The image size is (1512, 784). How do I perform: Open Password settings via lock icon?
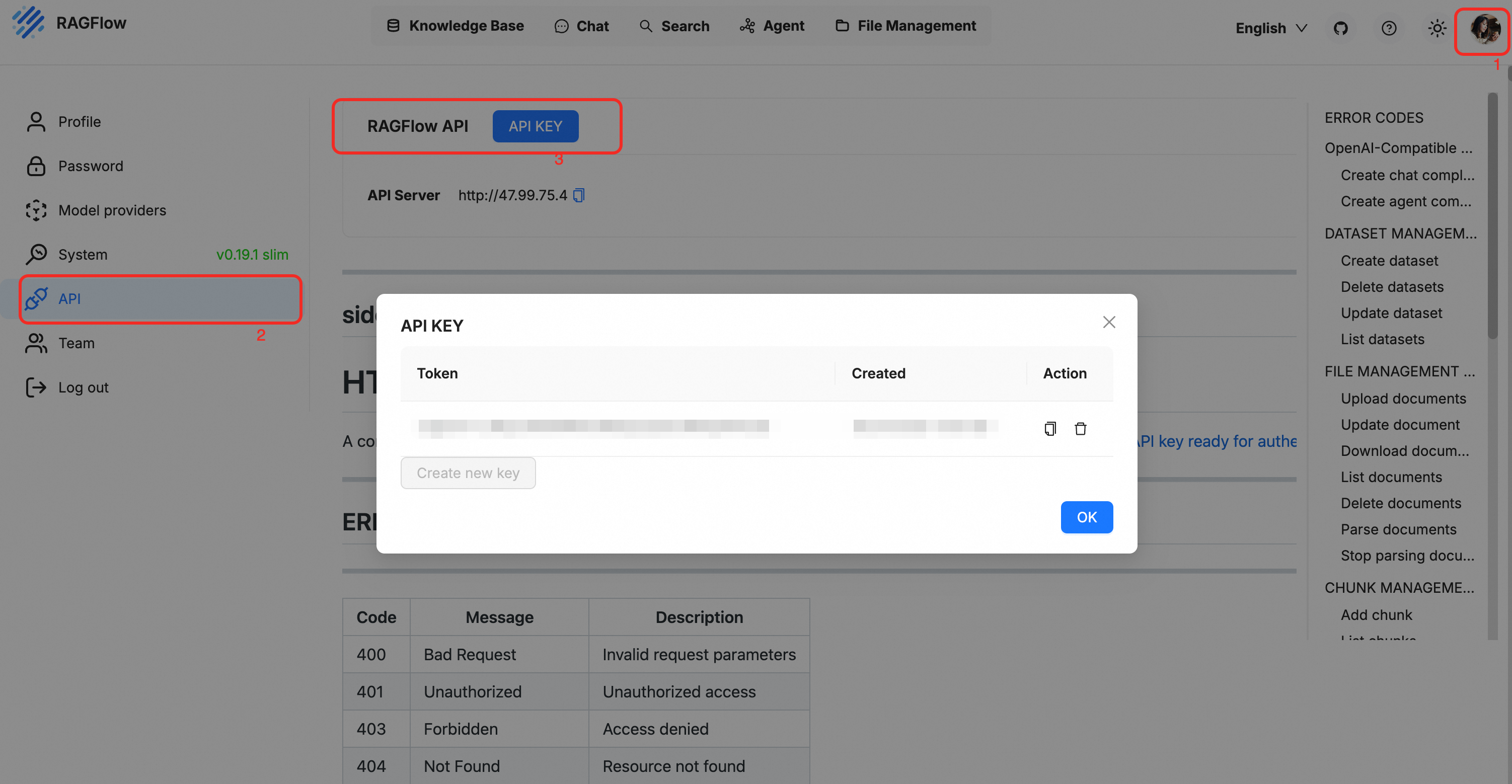[91, 166]
